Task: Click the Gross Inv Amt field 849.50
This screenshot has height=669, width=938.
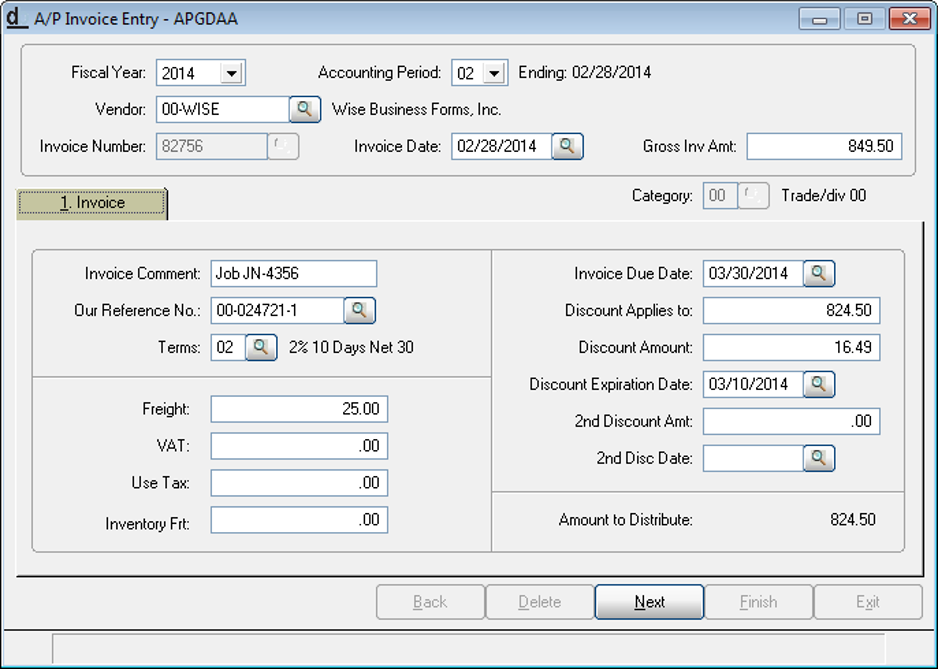Action: [x=824, y=147]
